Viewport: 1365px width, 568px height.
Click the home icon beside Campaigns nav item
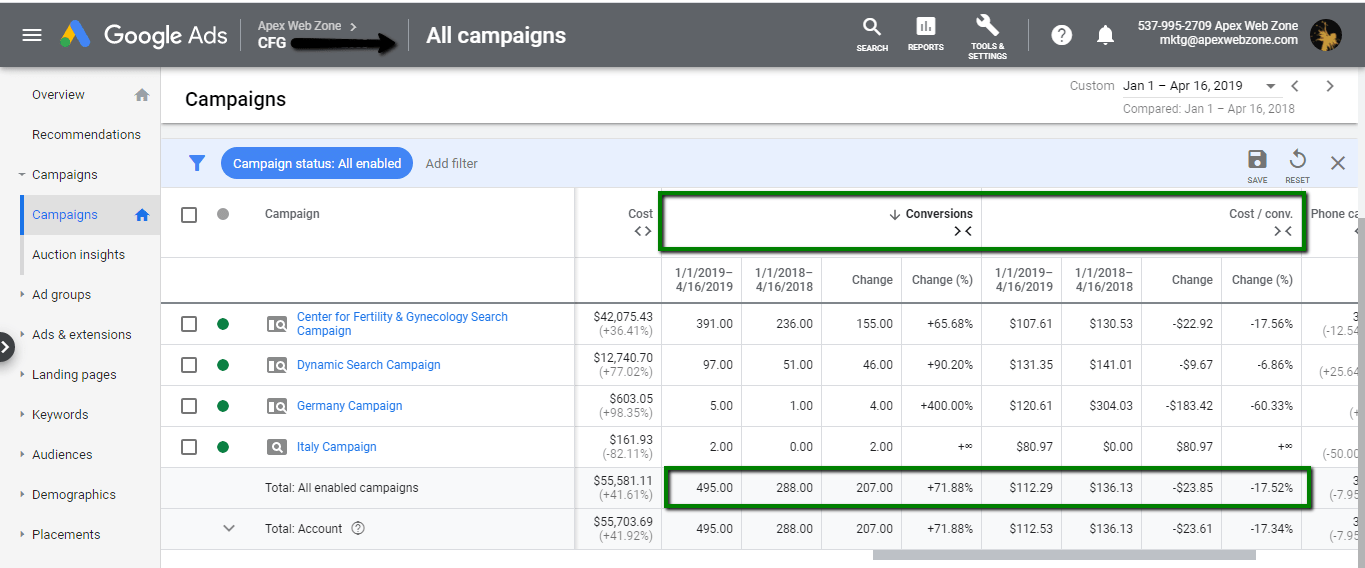point(142,215)
